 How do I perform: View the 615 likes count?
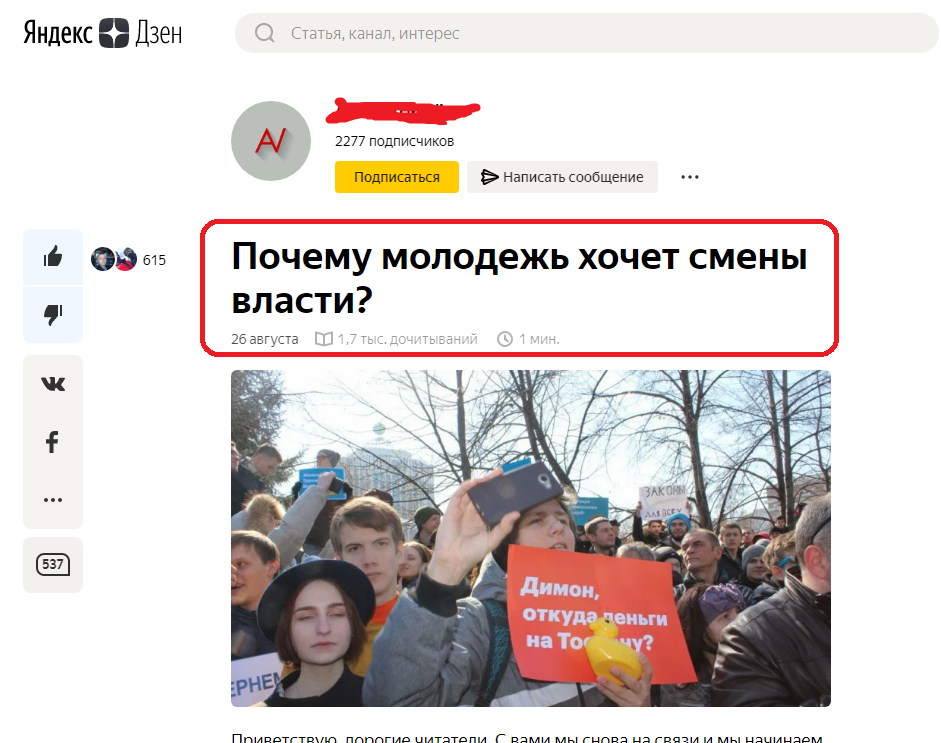tap(154, 260)
